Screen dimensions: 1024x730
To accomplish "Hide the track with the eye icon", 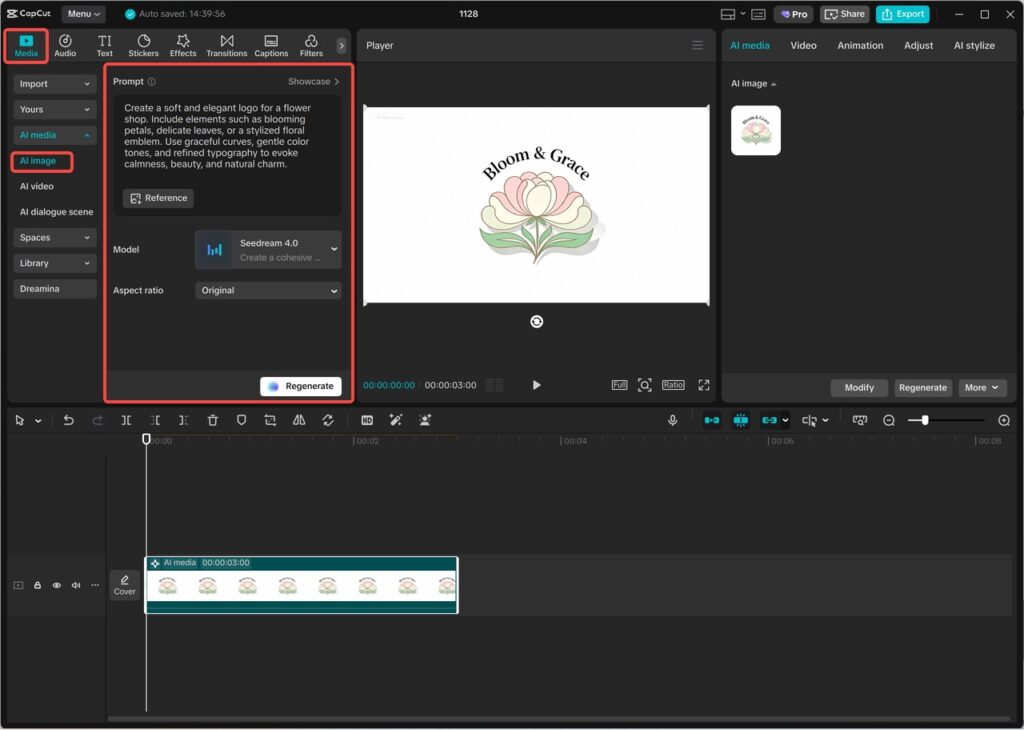I will pos(56,585).
